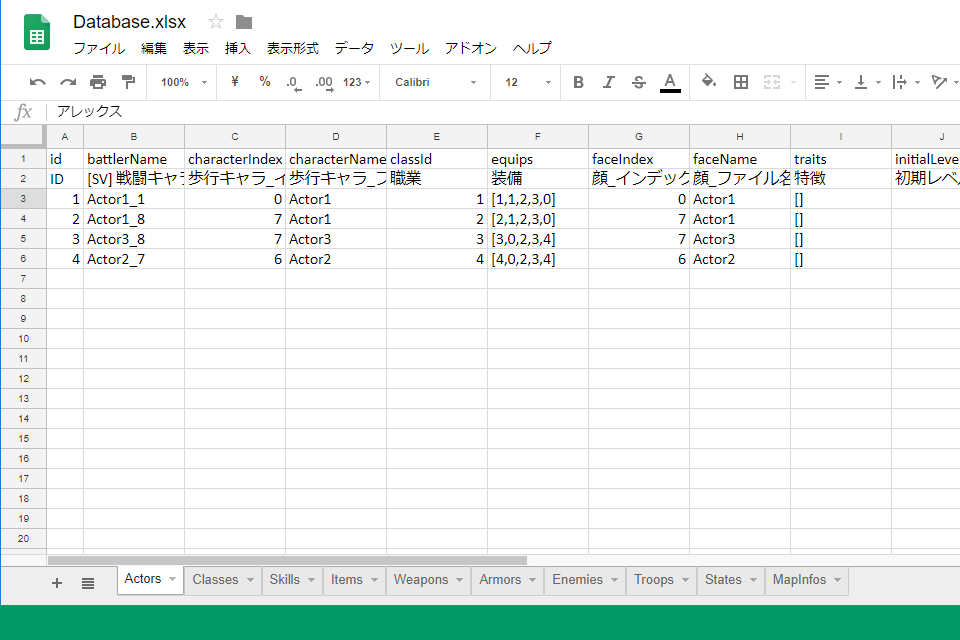Image resolution: width=960 pixels, height=640 pixels.
Task: Open the 挿入 menu
Action: [x=238, y=48]
